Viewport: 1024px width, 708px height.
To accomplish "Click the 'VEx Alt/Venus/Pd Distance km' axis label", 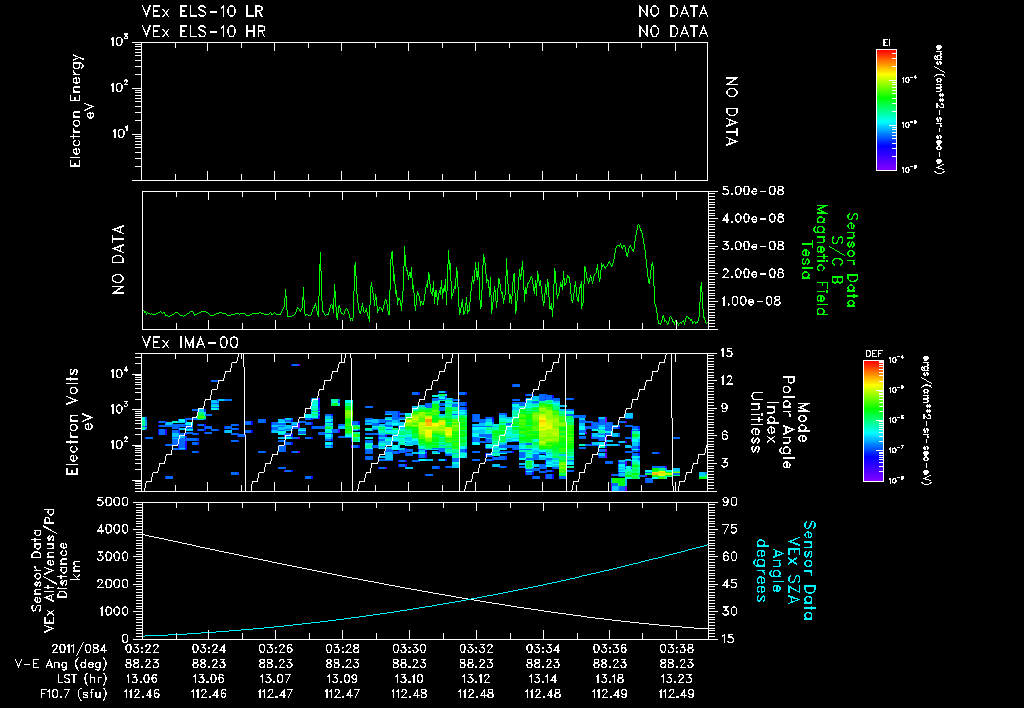I will click(x=60, y=570).
